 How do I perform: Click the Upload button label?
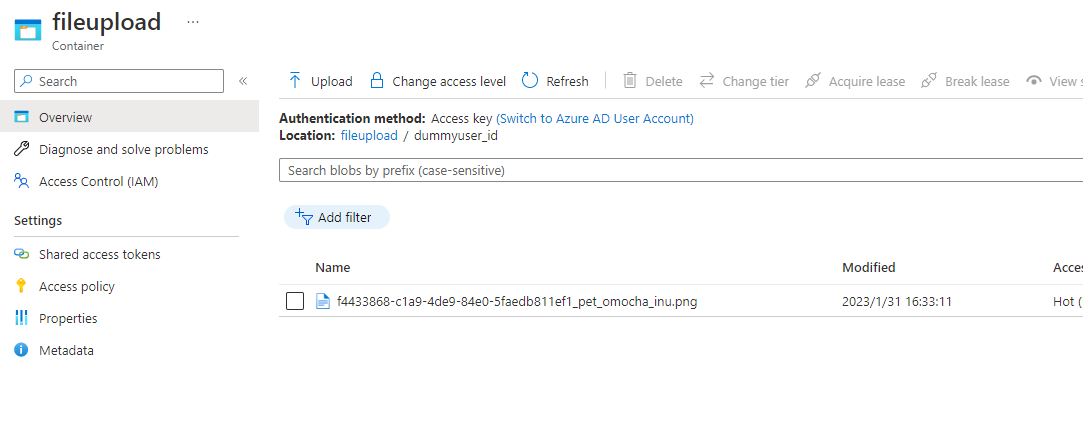point(332,81)
